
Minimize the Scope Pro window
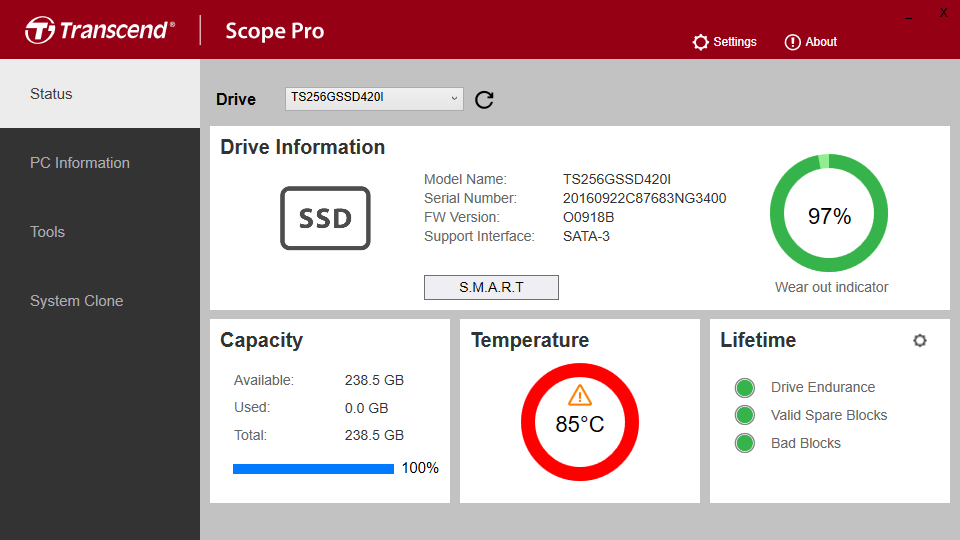[x=909, y=18]
